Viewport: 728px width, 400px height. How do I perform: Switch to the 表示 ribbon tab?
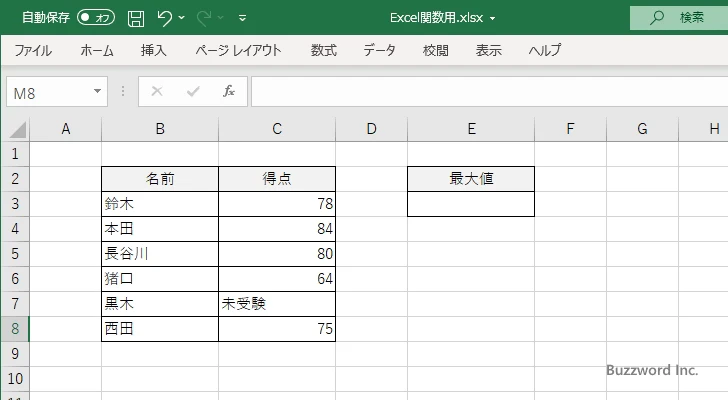click(x=488, y=50)
